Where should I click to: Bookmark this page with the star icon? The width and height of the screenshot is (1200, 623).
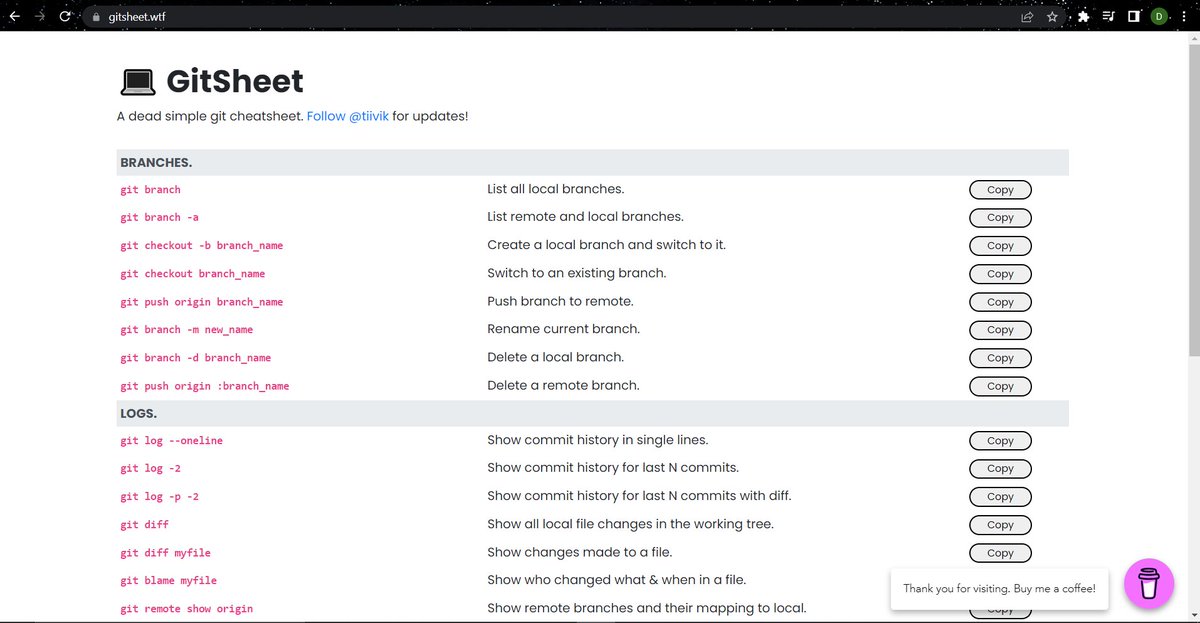(x=1052, y=17)
